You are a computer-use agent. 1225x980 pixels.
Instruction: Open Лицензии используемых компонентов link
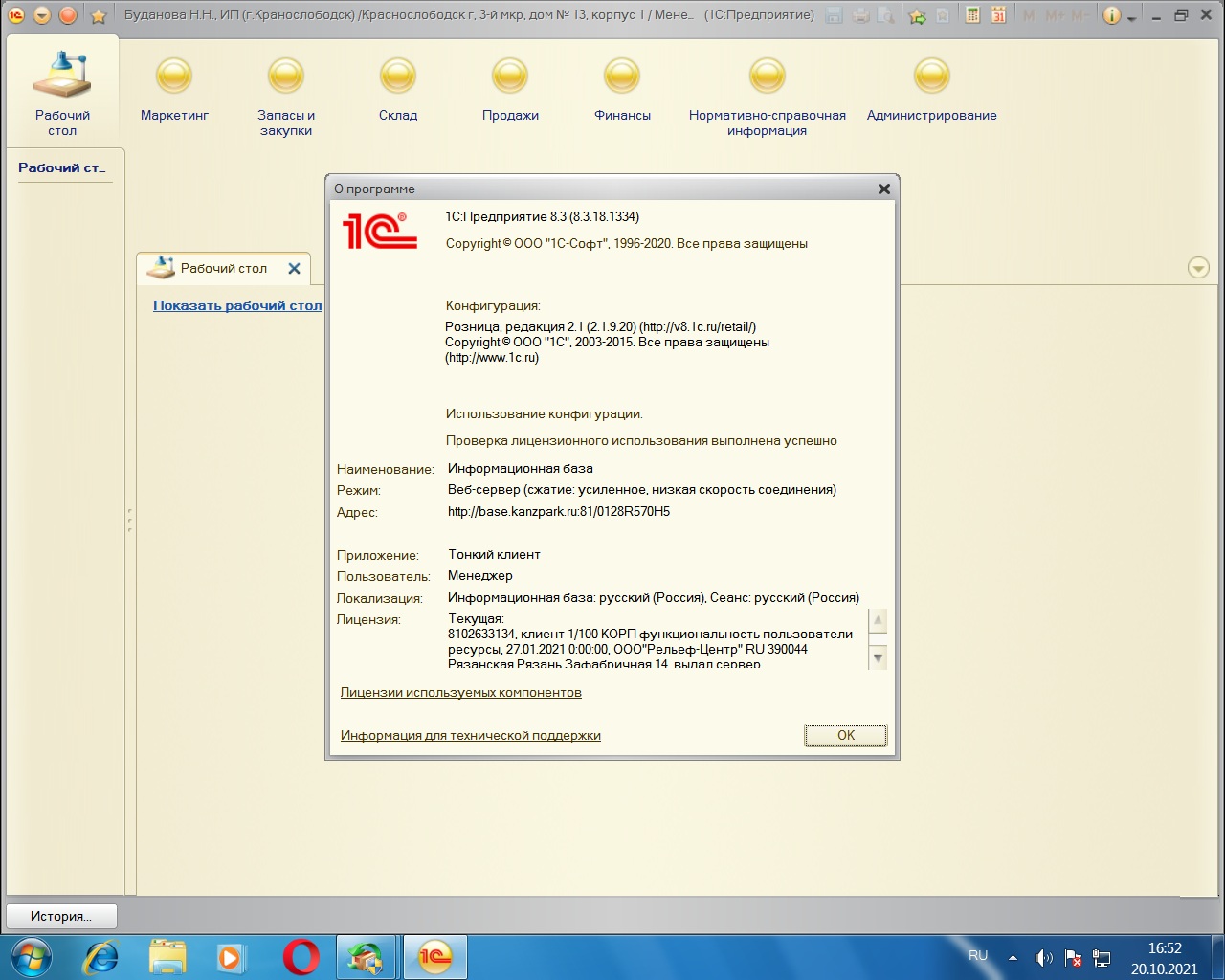point(461,692)
